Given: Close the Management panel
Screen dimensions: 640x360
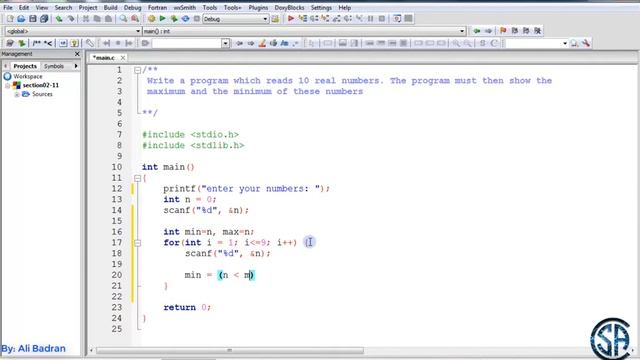Looking at the screenshot, I should click(x=77, y=54).
